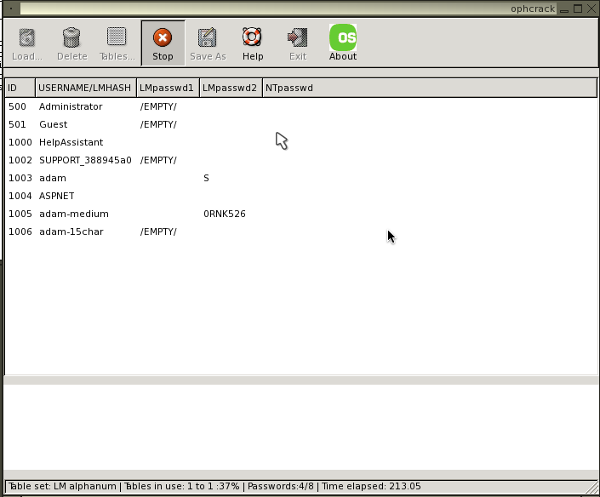This screenshot has width=600, height=497.
Task: Click the LMpasswd2 column header
Action: [x=230, y=88]
